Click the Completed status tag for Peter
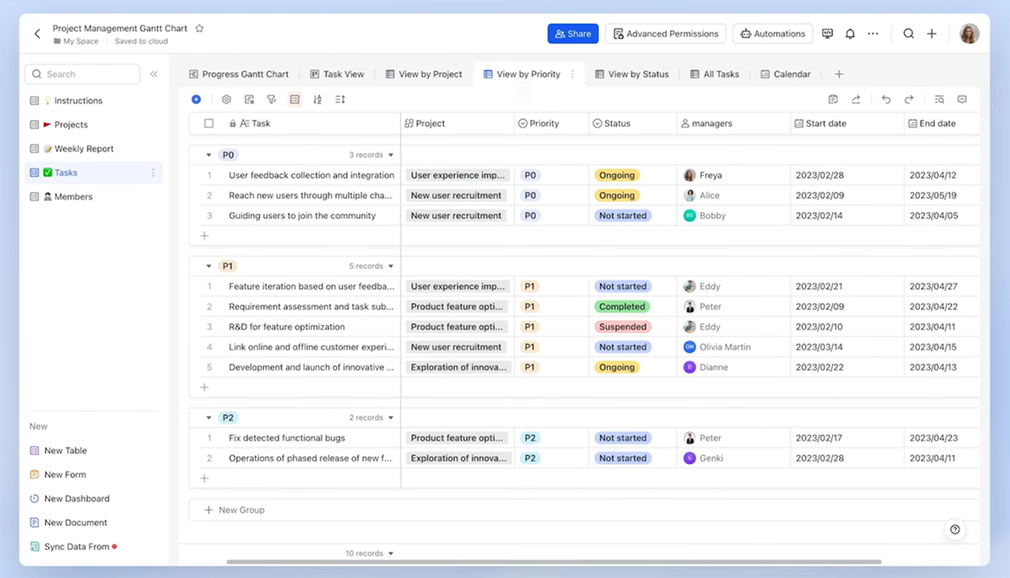 (x=621, y=307)
